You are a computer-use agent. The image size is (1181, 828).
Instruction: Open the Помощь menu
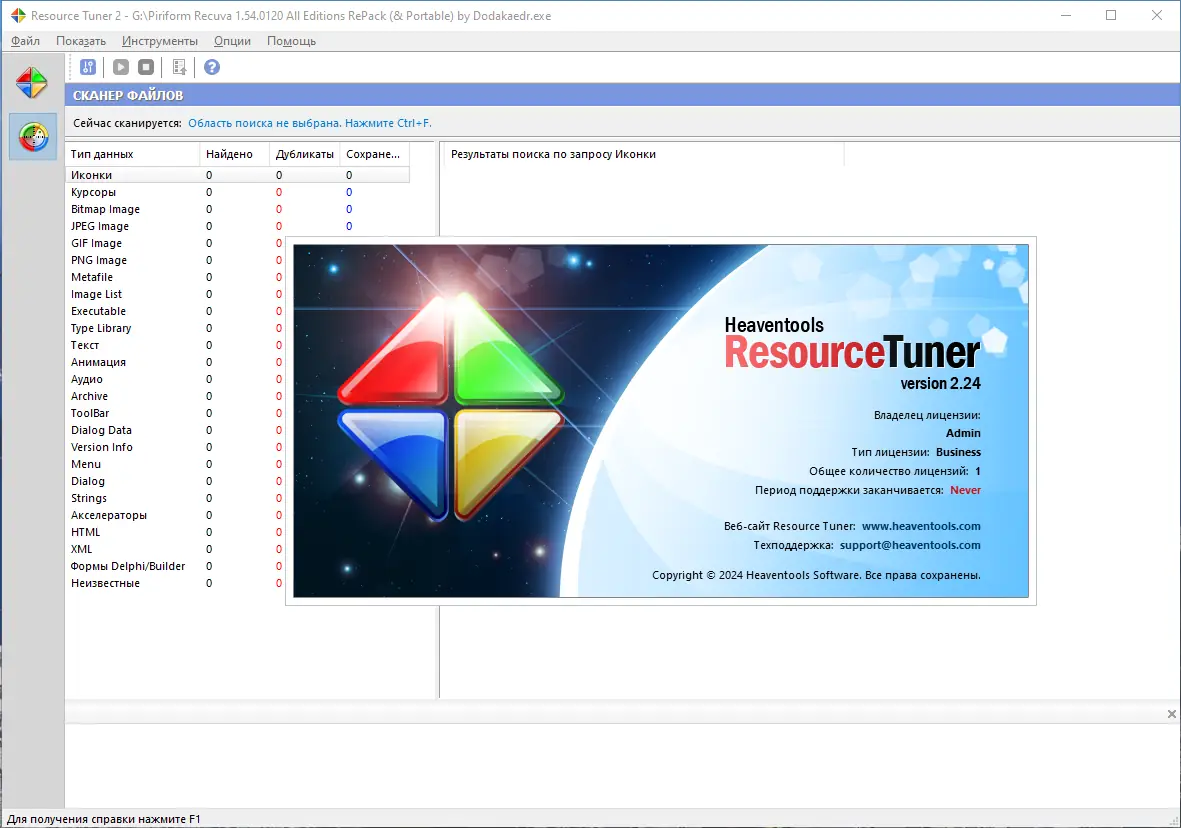click(291, 41)
